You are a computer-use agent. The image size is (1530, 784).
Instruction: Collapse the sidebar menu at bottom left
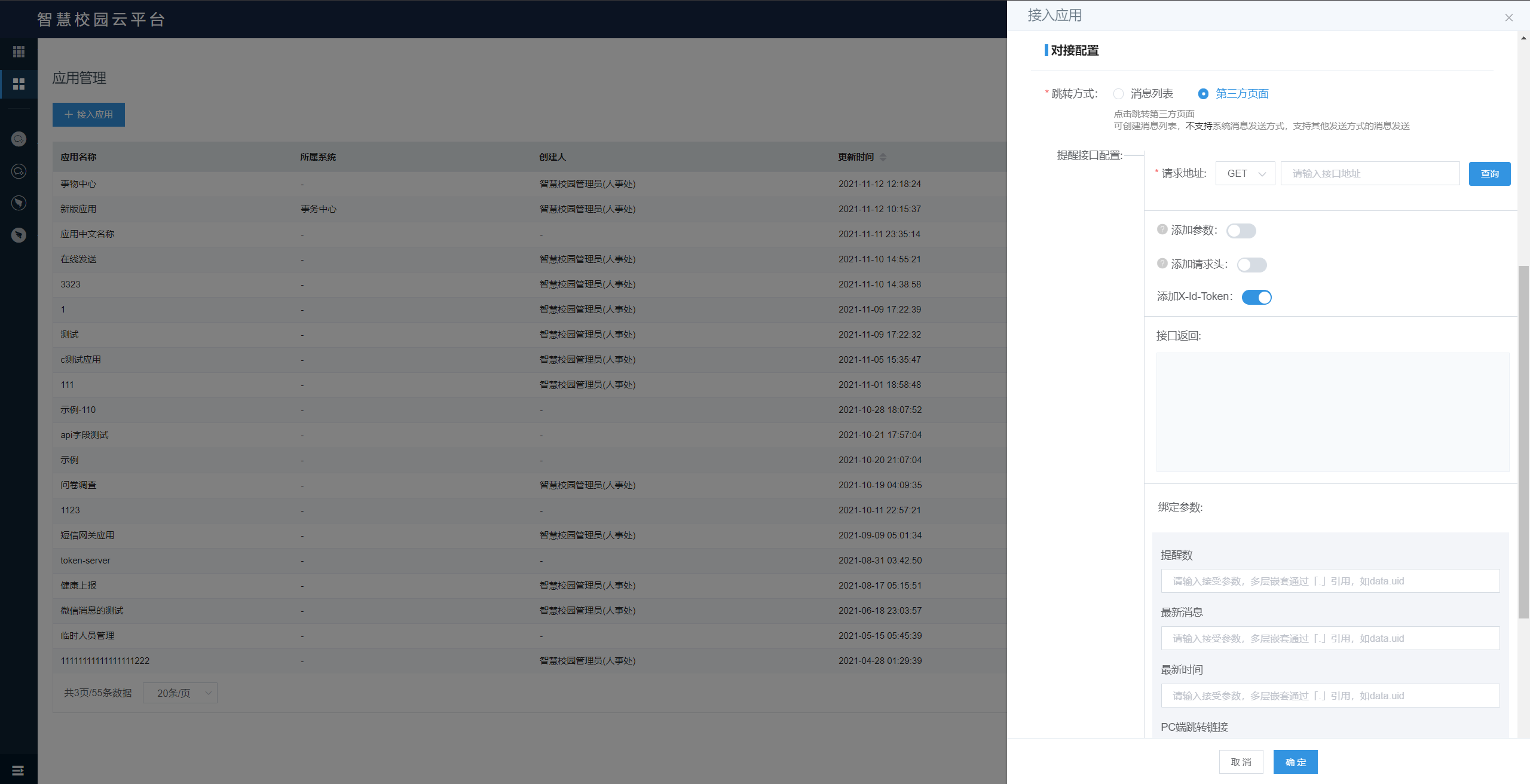(x=18, y=770)
